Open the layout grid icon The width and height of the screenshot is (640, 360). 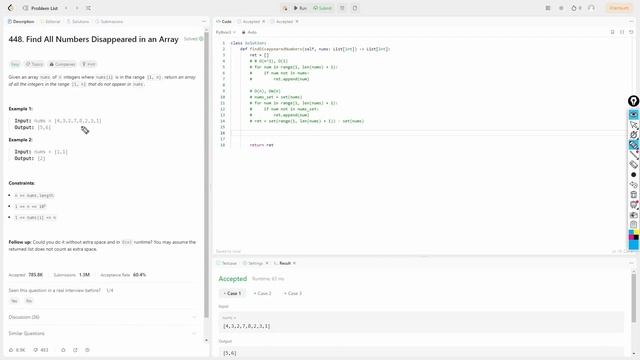tap(548, 8)
